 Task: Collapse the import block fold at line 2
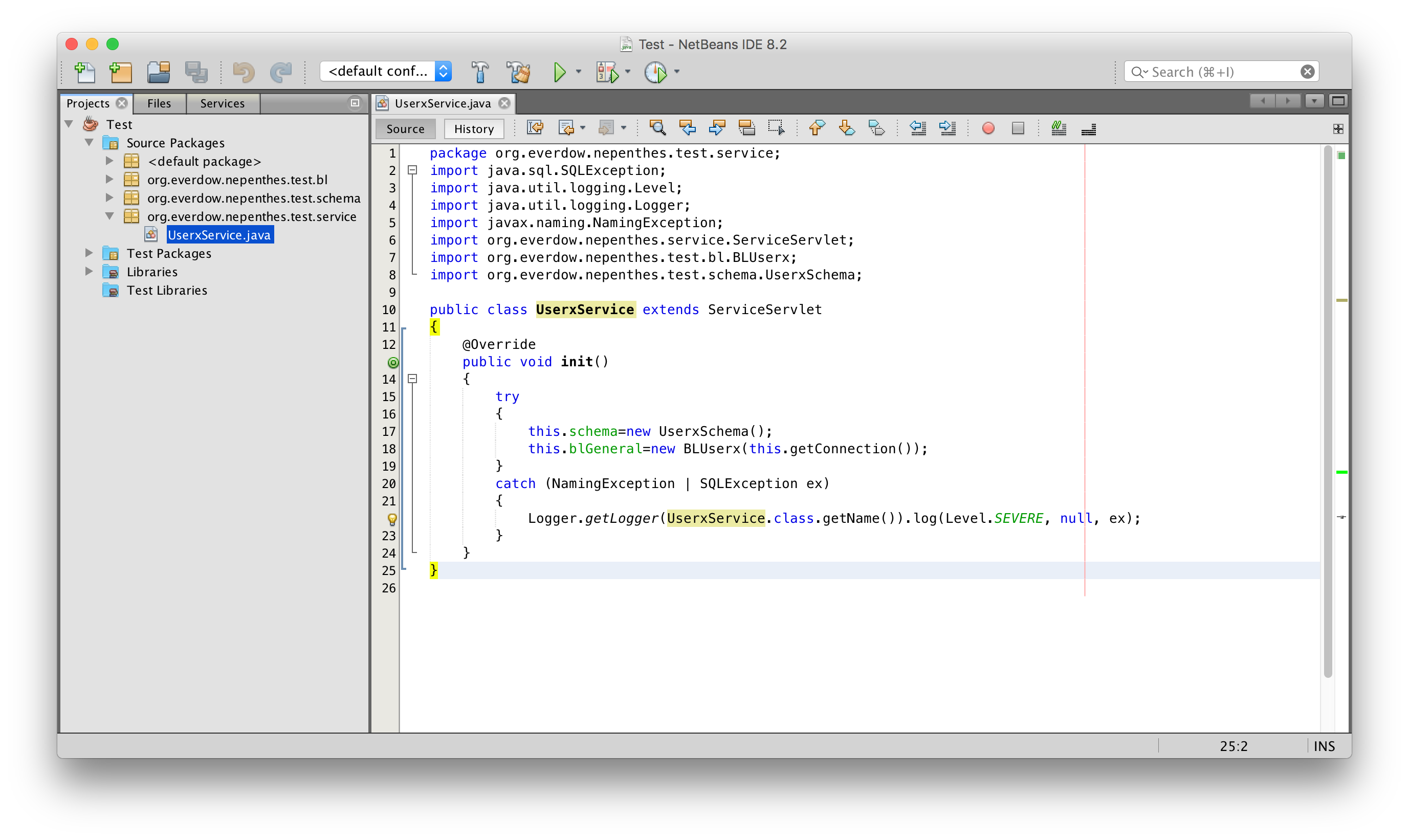[x=413, y=170]
